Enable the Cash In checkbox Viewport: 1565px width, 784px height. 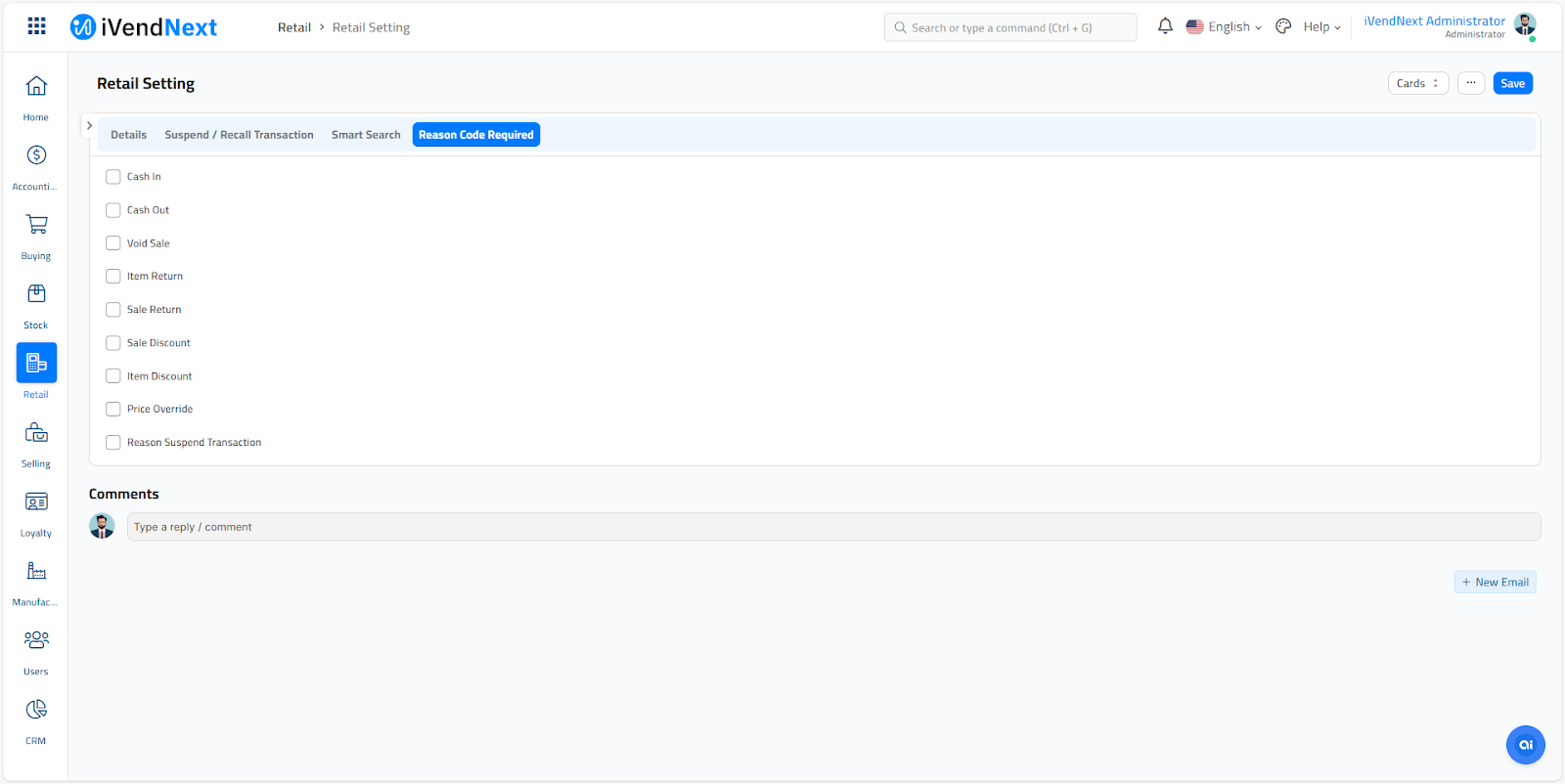click(113, 177)
